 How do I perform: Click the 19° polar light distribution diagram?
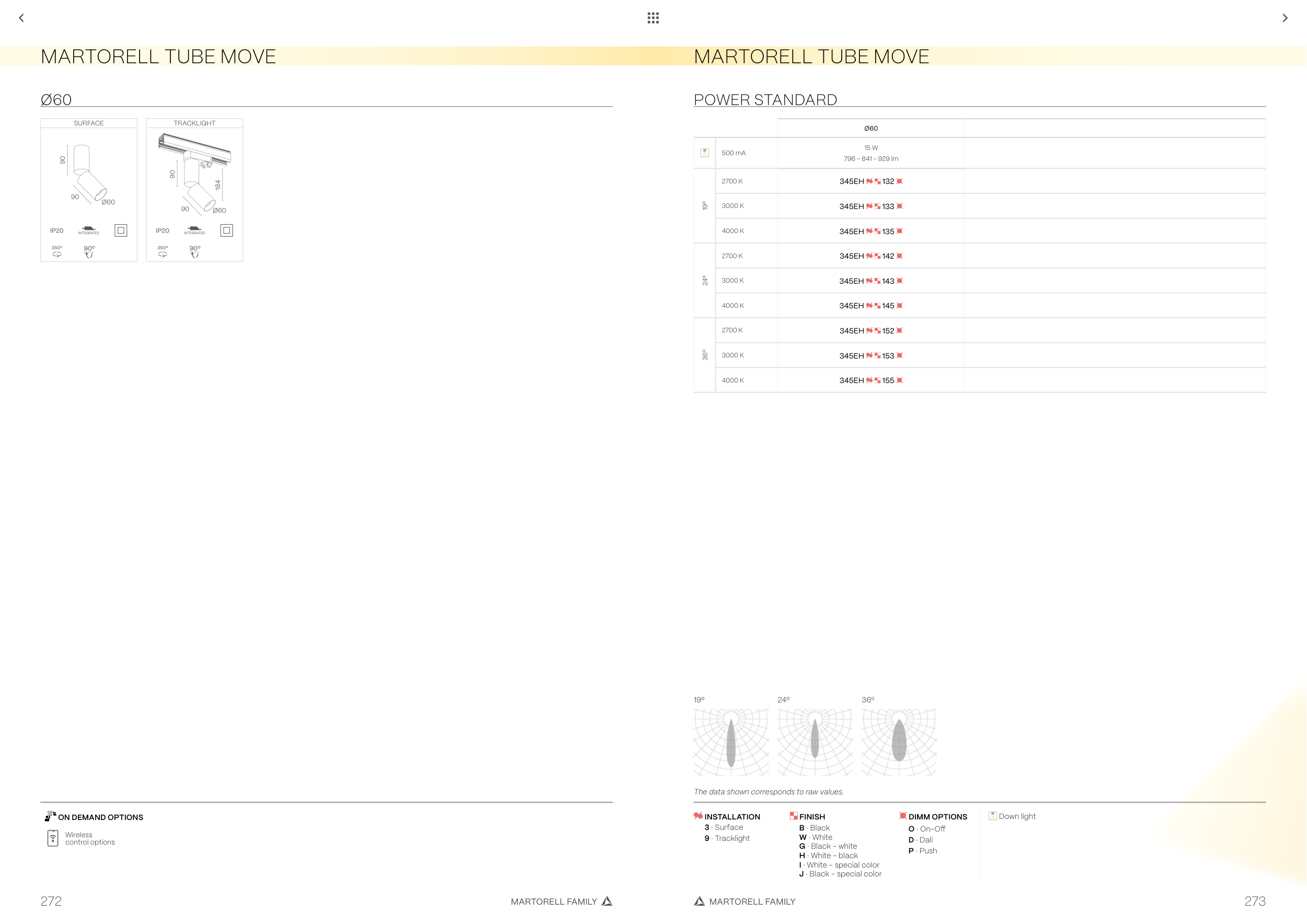pyautogui.click(x=731, y=742)
